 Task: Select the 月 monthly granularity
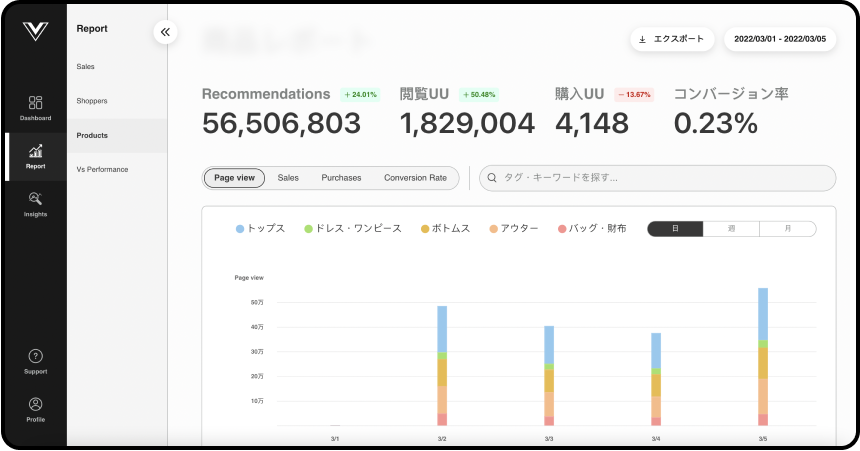click(788, 229)
